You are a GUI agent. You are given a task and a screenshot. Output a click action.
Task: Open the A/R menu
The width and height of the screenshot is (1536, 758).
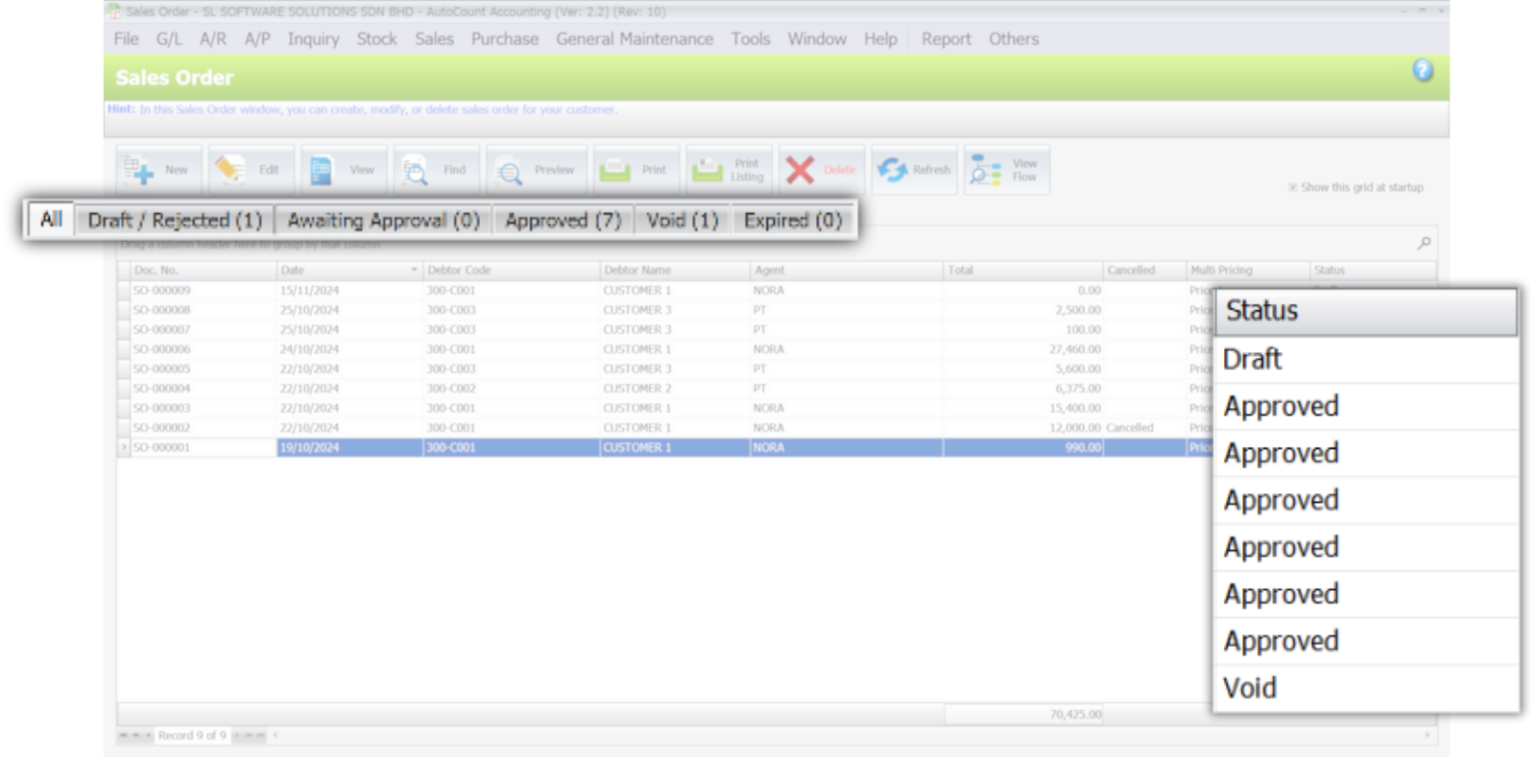(x=213, y=39)
